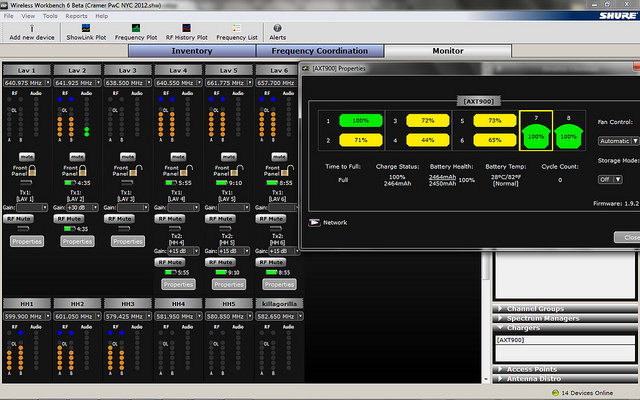Open the killagorilla frequency dropdown 582.650 MHz
Viewport: 640px width, 400px height.
[280, 316]
